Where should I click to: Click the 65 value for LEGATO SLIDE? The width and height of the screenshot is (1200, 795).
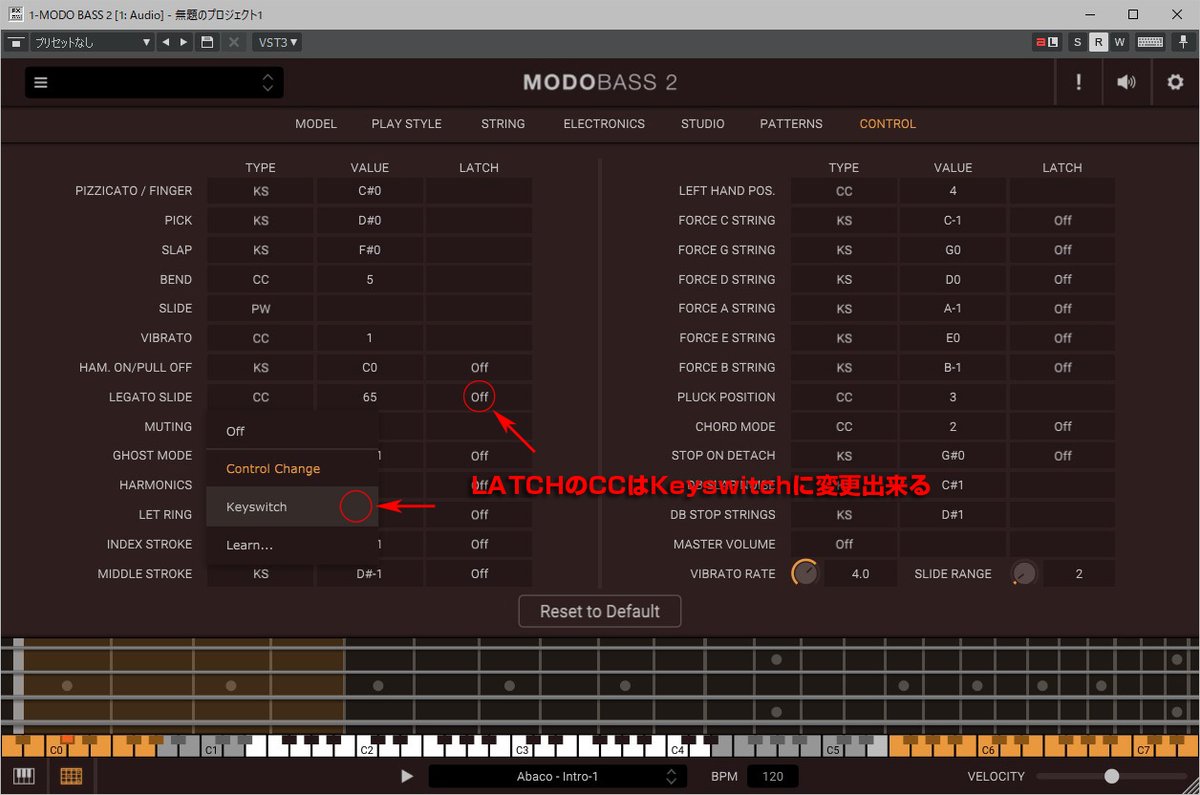tap(369, 397)
